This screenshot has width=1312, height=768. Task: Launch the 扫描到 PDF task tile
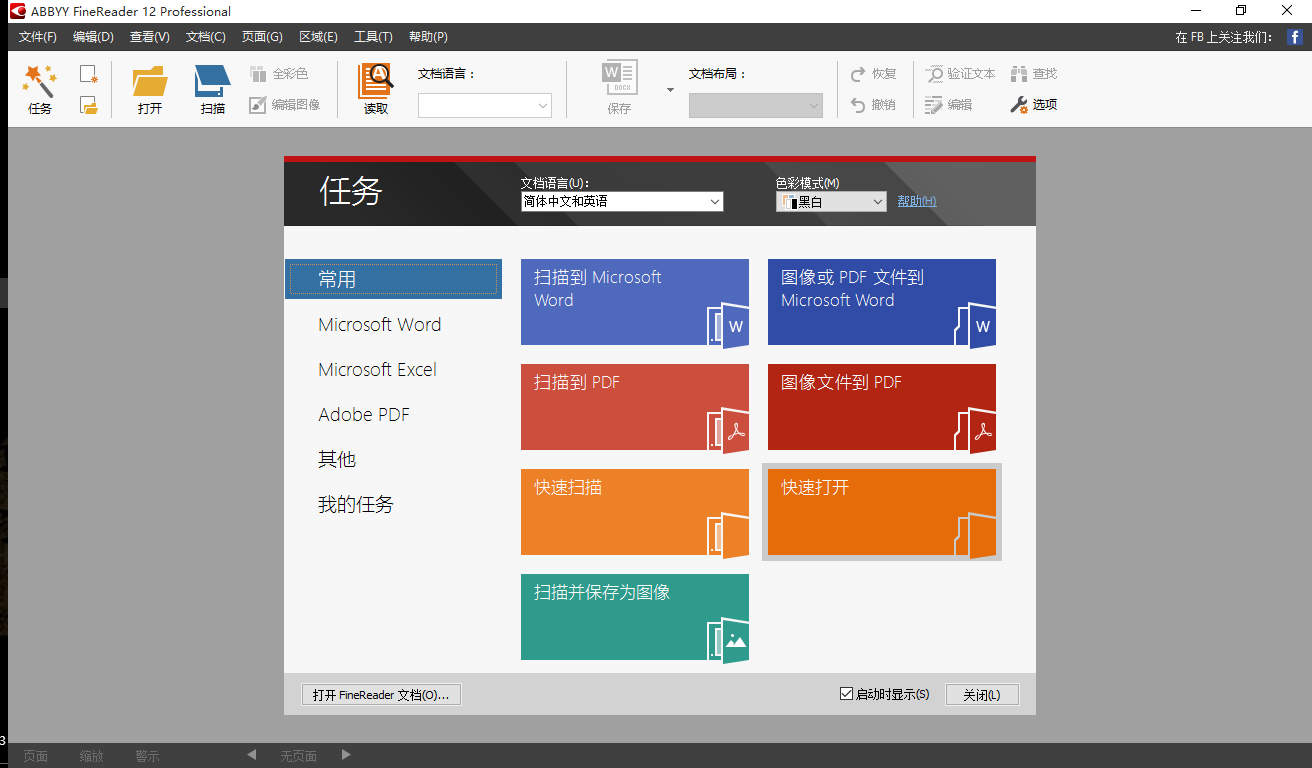(x=634, y=407)
